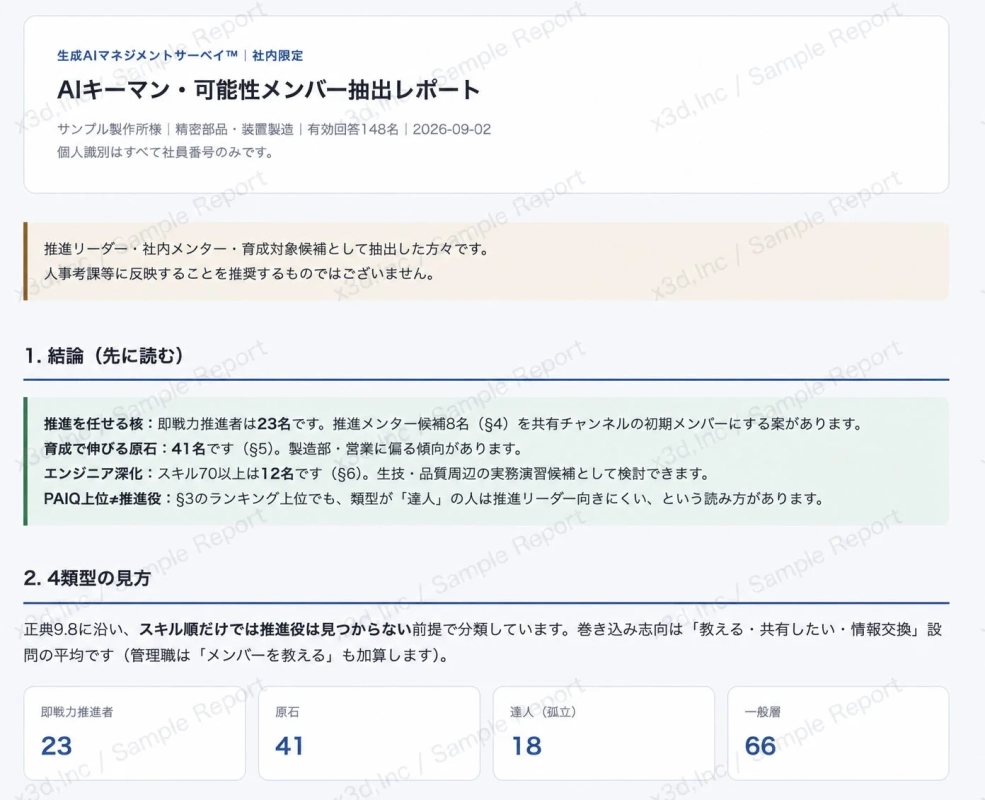Click the 推進を任せる核 summary line

(x=454, y=424)
